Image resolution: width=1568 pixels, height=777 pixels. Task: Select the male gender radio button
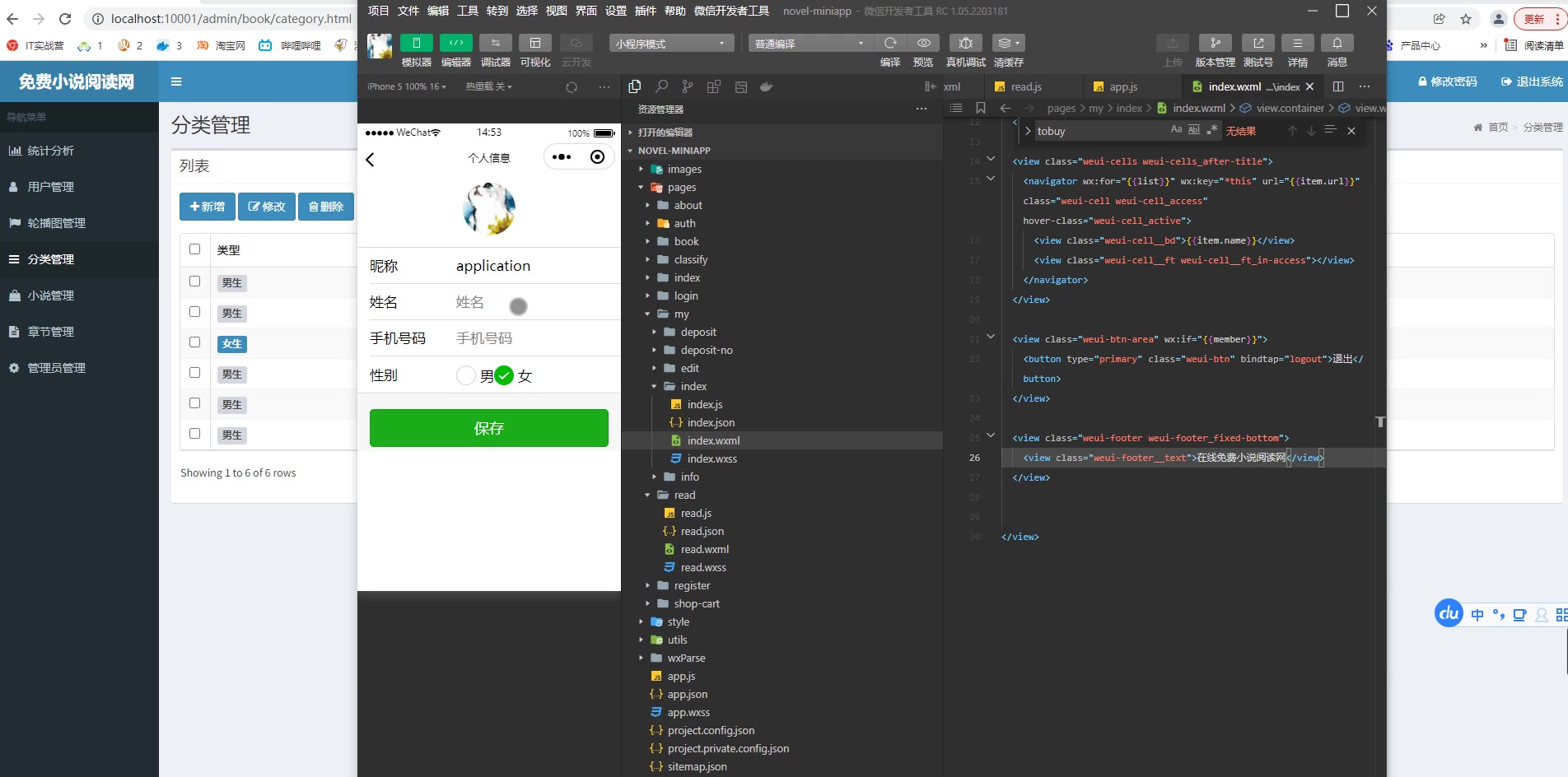click(466, 375)
